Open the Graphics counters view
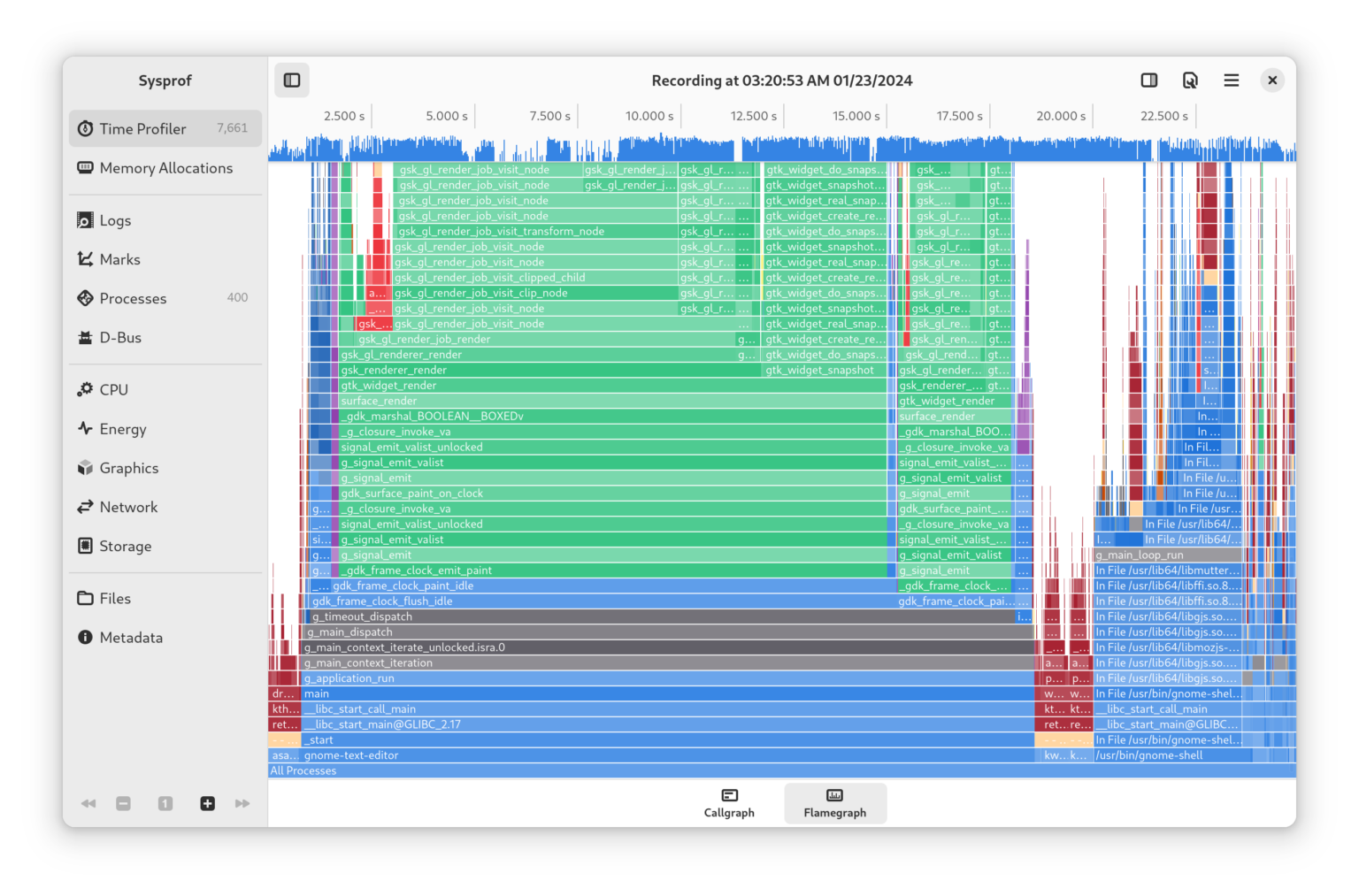The width and height of the screenshot is (1359, 896). pos(128,468)
